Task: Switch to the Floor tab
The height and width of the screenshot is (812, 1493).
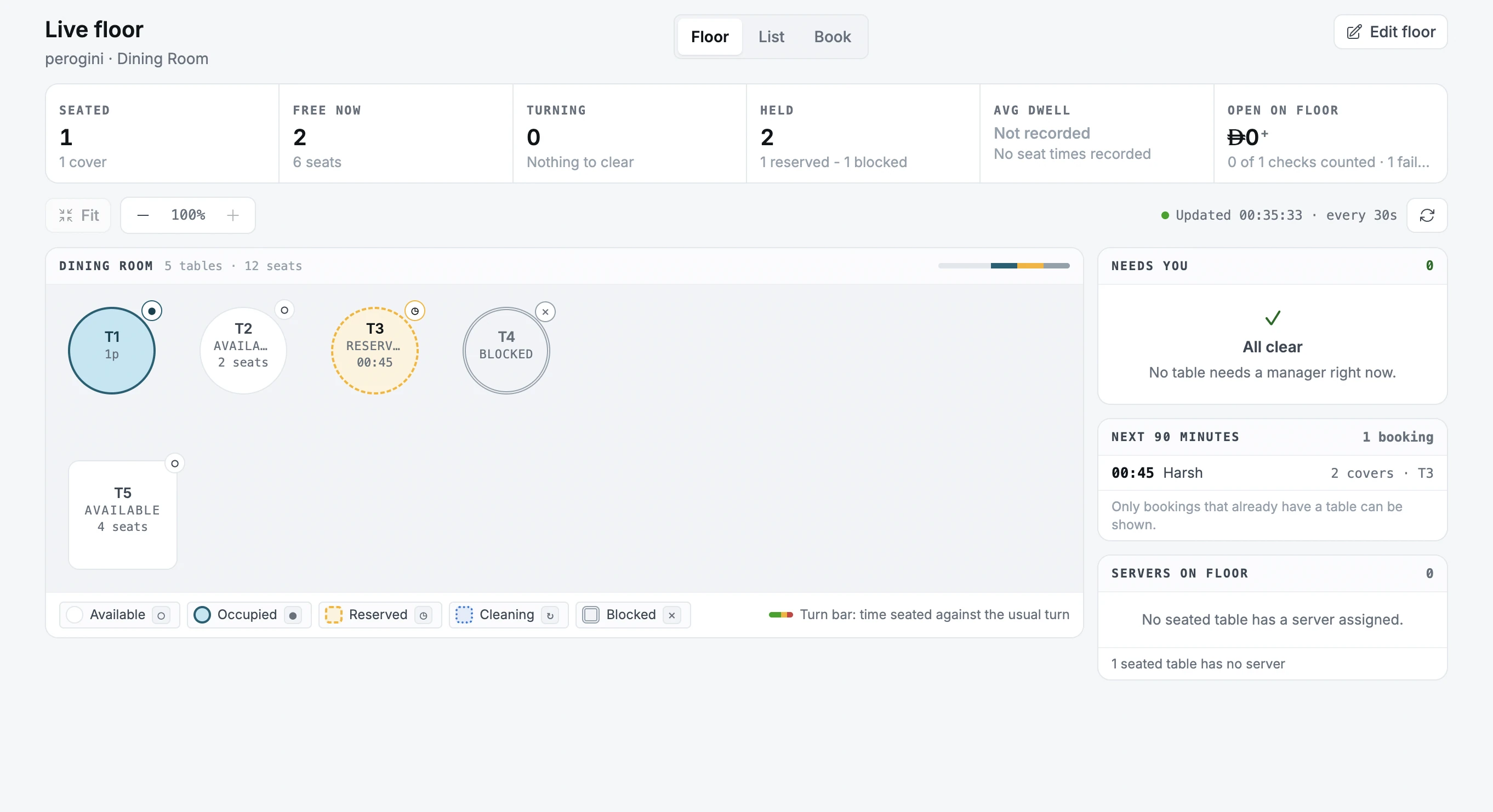Action: (x=709, y=37)
